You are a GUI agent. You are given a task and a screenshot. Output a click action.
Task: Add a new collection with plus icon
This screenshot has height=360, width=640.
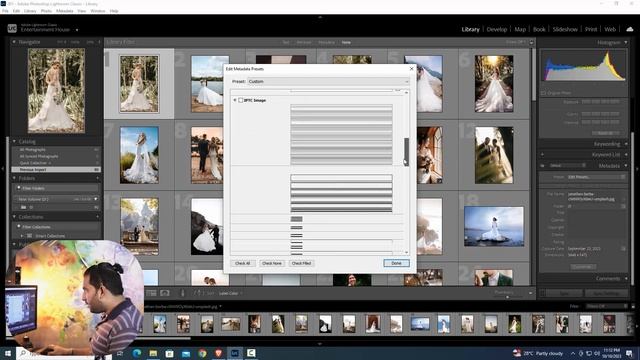click(97, 217)
